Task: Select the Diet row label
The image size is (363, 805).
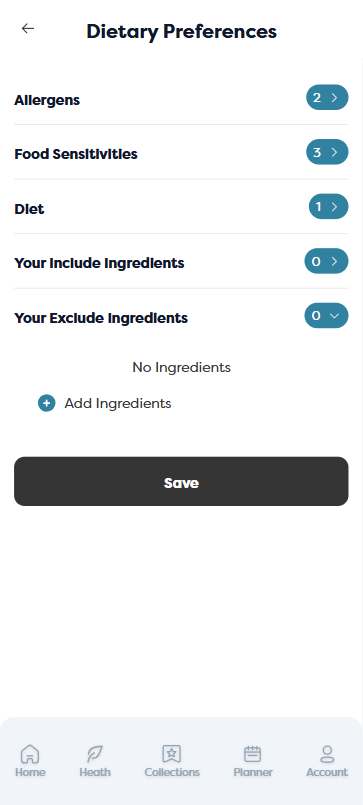Action: (x=29, y=209)
